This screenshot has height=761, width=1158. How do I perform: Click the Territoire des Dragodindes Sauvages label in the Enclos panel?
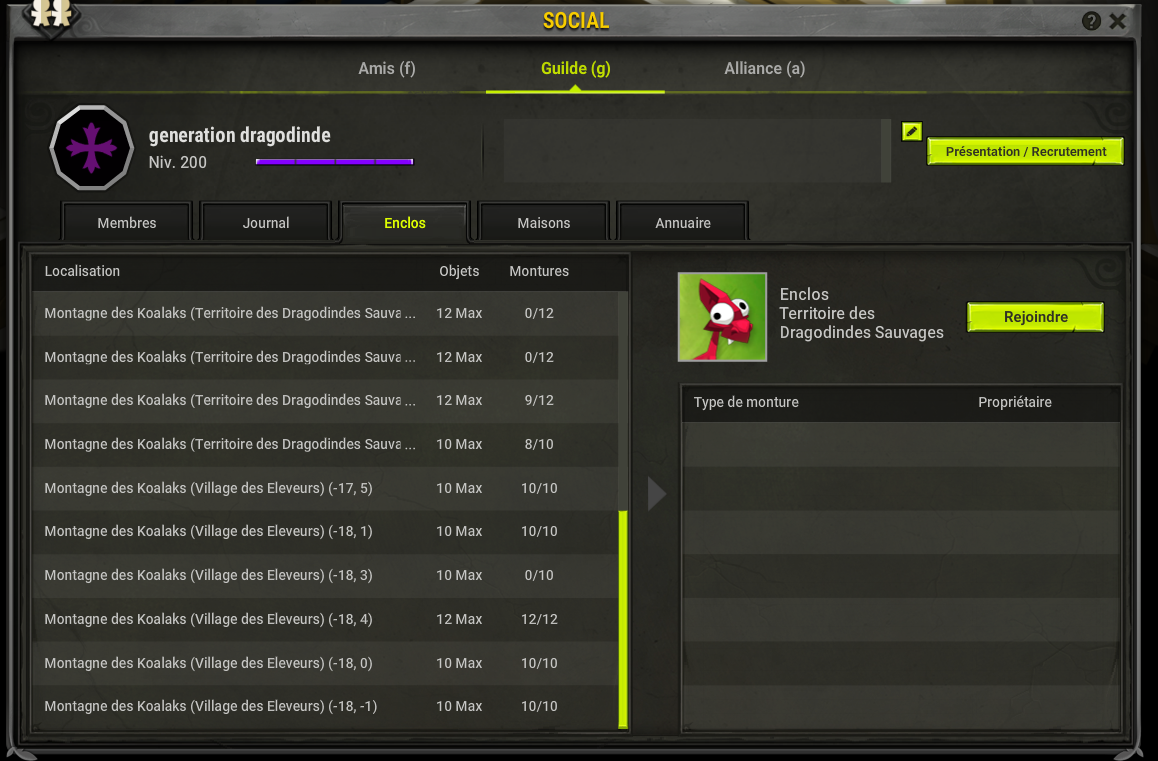[x=861, y=323]
